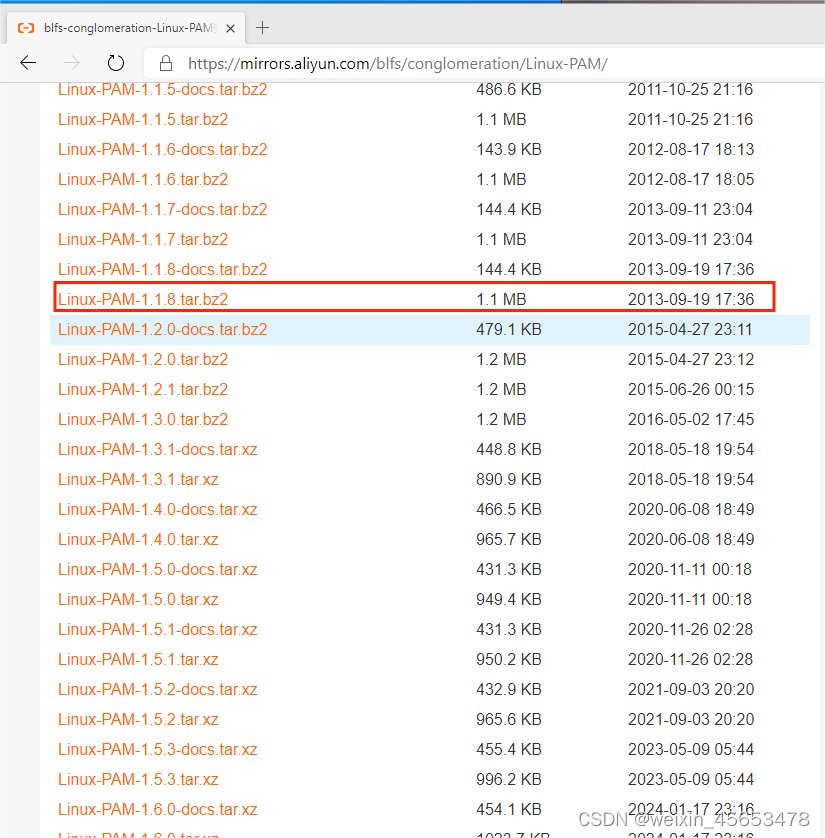Click the 950.2 KB size value
825x838 pixels.
click(x=509, y=659)
